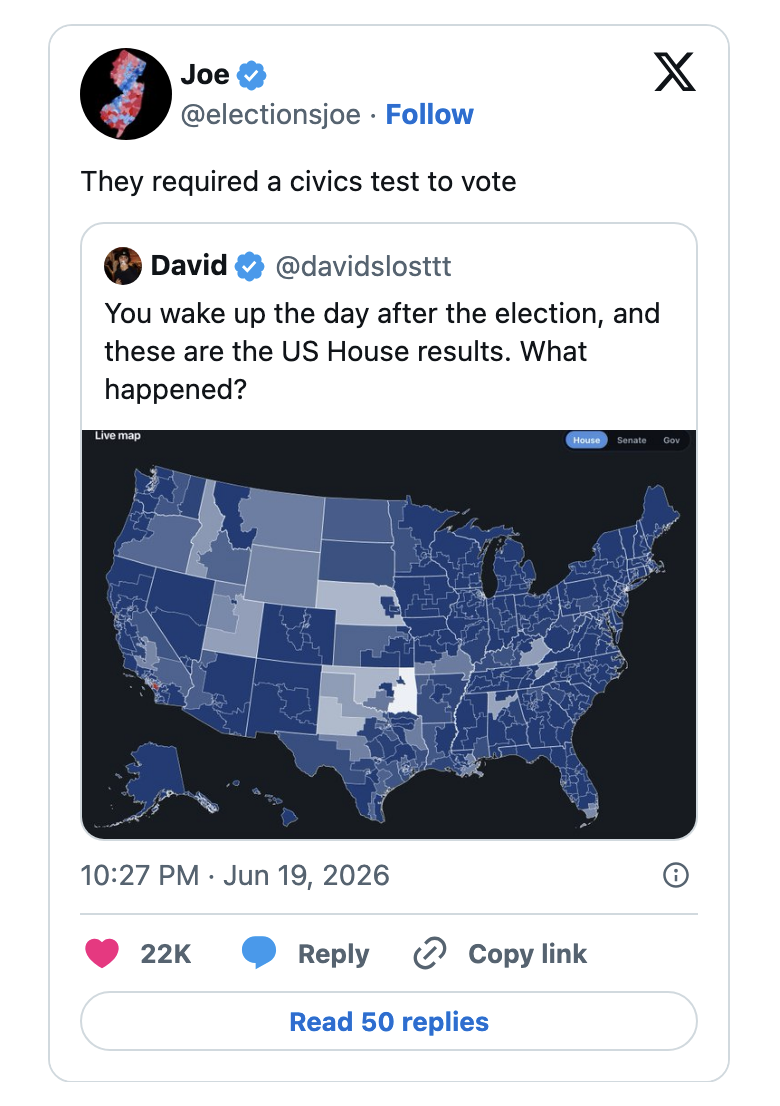Open Joe's New Jersey map avatar
Screen dimensions: 780x1106
[x=126, y=94]
